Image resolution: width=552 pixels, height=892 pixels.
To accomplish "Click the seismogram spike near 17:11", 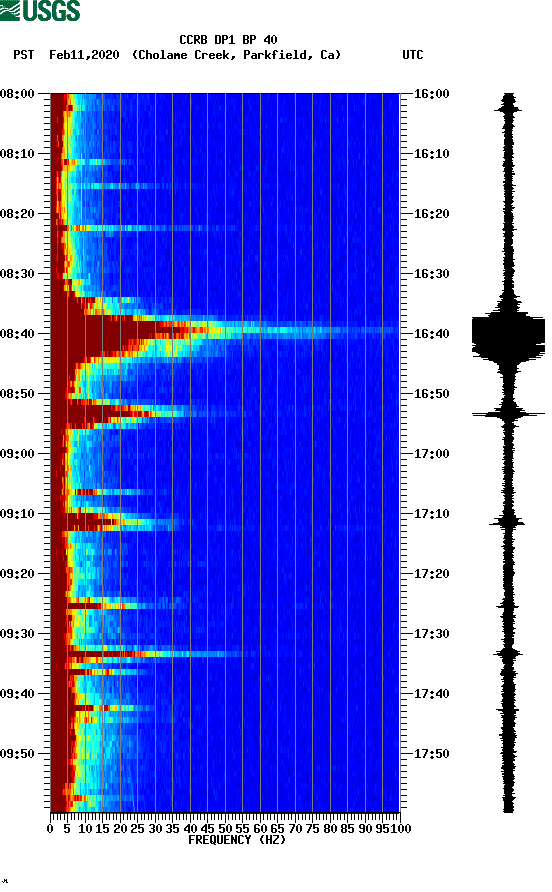I will (x=508, y=521).
